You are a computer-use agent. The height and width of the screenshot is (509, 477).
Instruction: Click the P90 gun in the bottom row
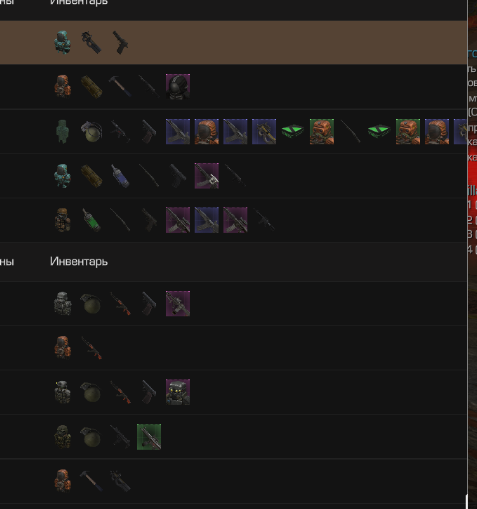click(x=120, y=481)
